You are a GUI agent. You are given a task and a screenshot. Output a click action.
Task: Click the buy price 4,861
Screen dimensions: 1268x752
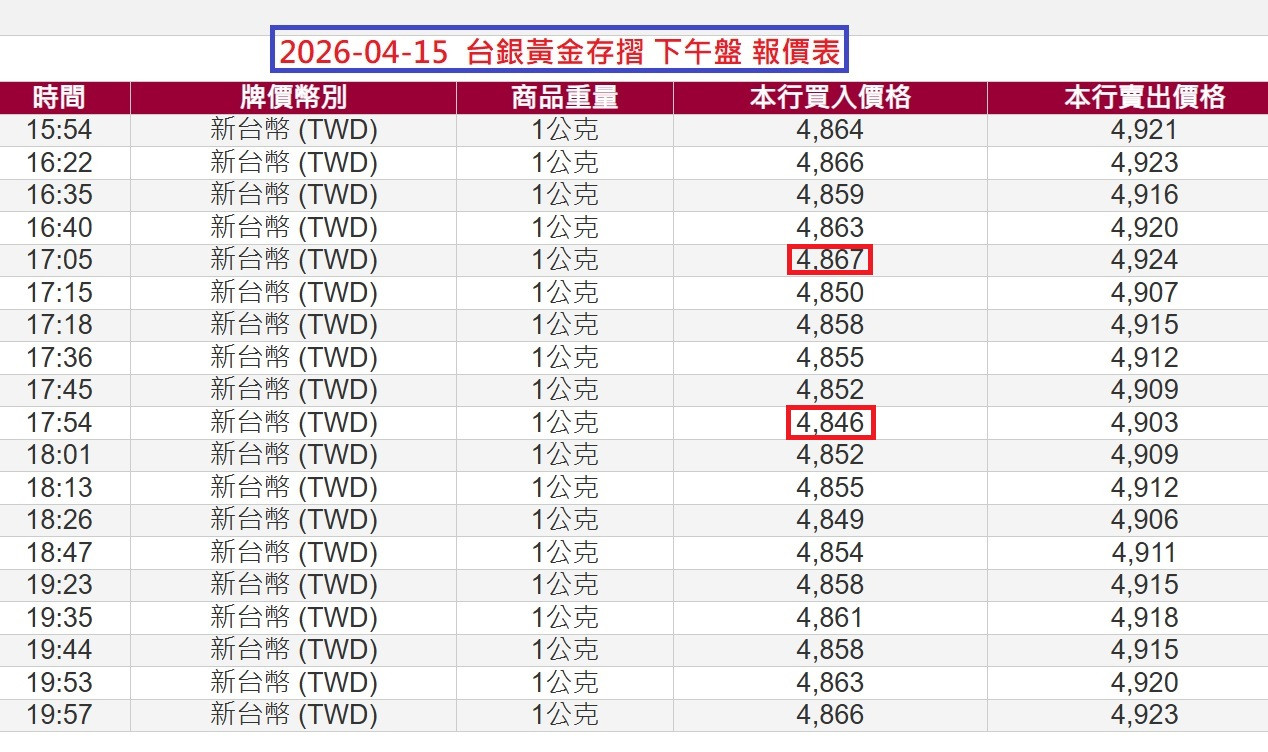pyautogui.click(x=830, y=618)
